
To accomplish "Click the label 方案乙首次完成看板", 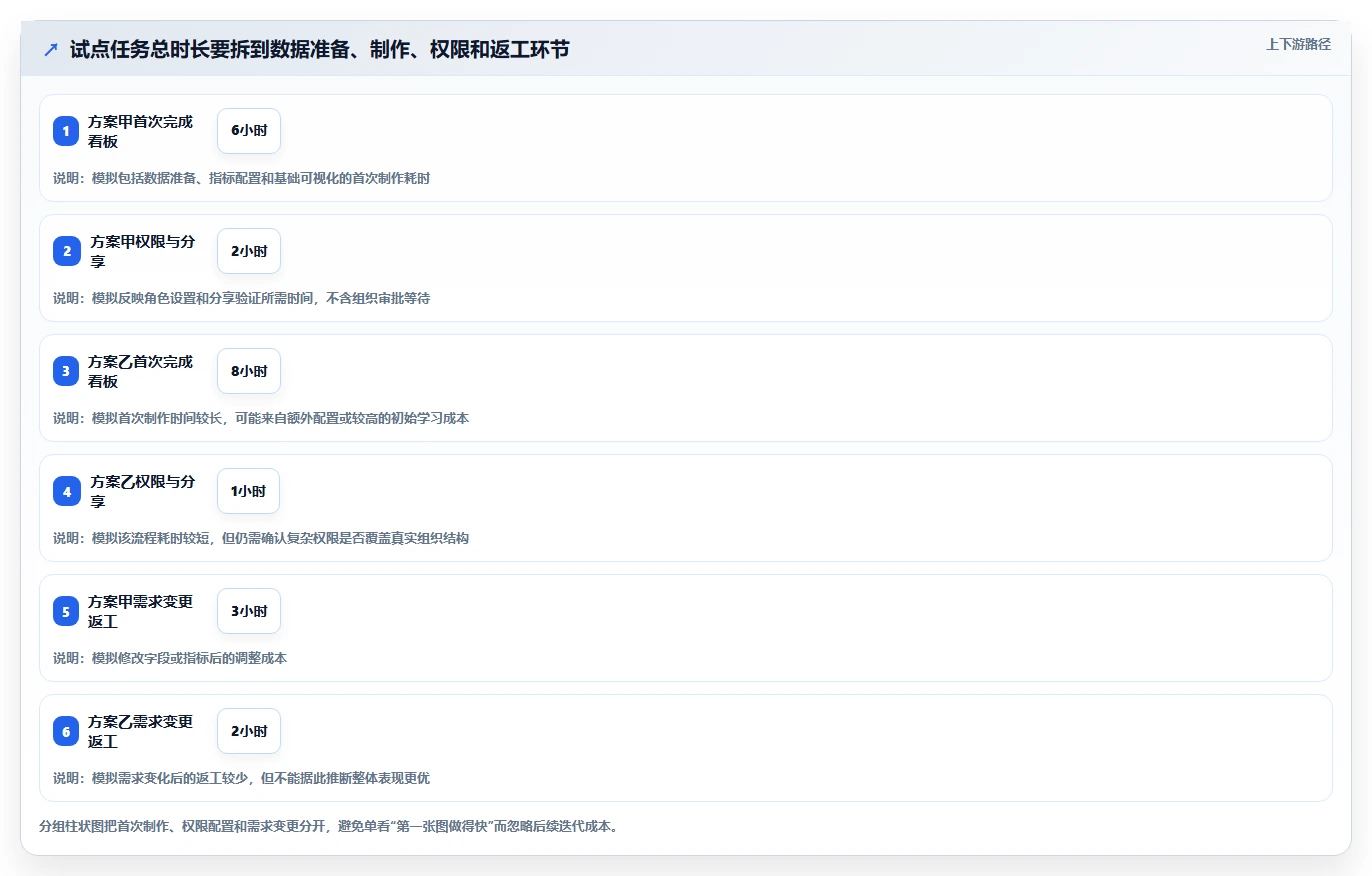I will pyautogui.click(x=141, y=371).
